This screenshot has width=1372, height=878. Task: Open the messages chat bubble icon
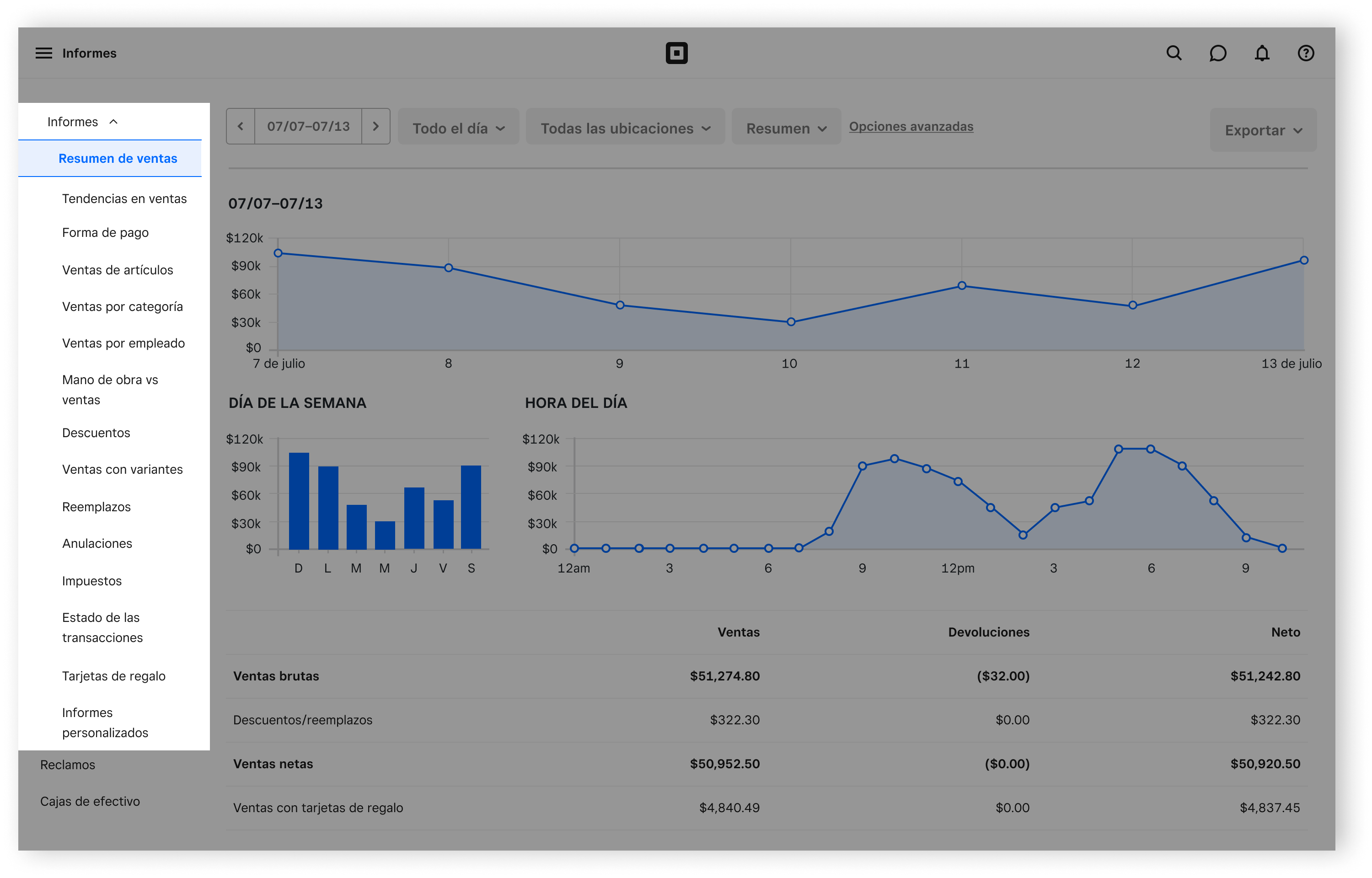[x=1217, y=53]
